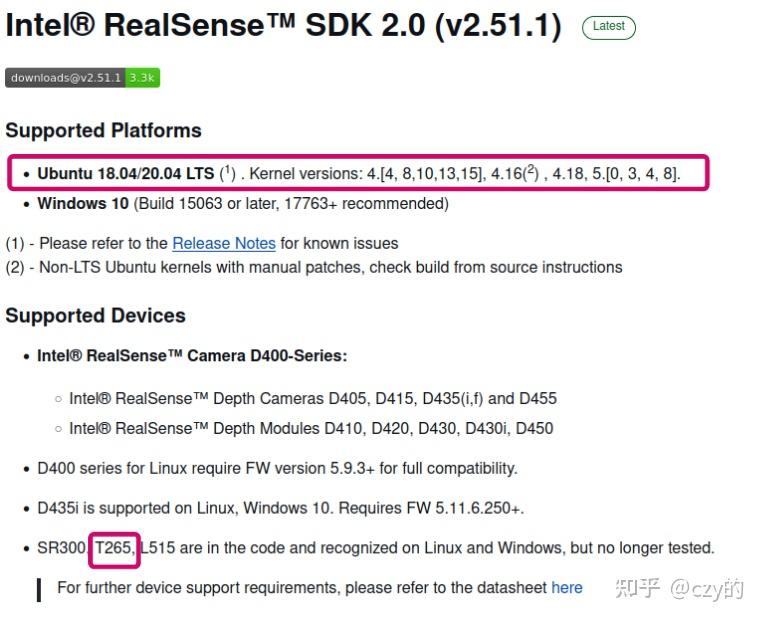The width and height of the screenshot is (763, 622).
Task: Open the Release Notes link
Action: click(223, 243)
